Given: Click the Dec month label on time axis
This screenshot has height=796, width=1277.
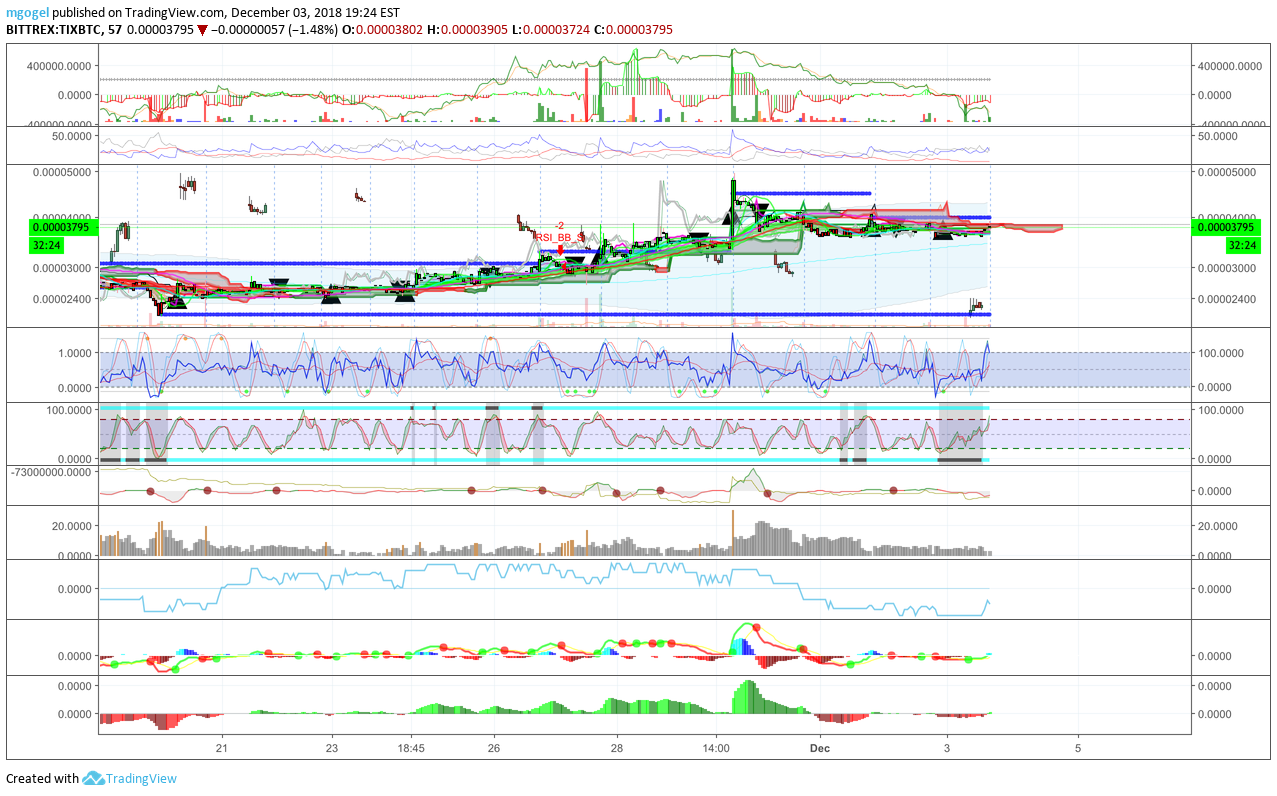Looking at the screenshot, I should pyautogui.click(x=820, y=748).
